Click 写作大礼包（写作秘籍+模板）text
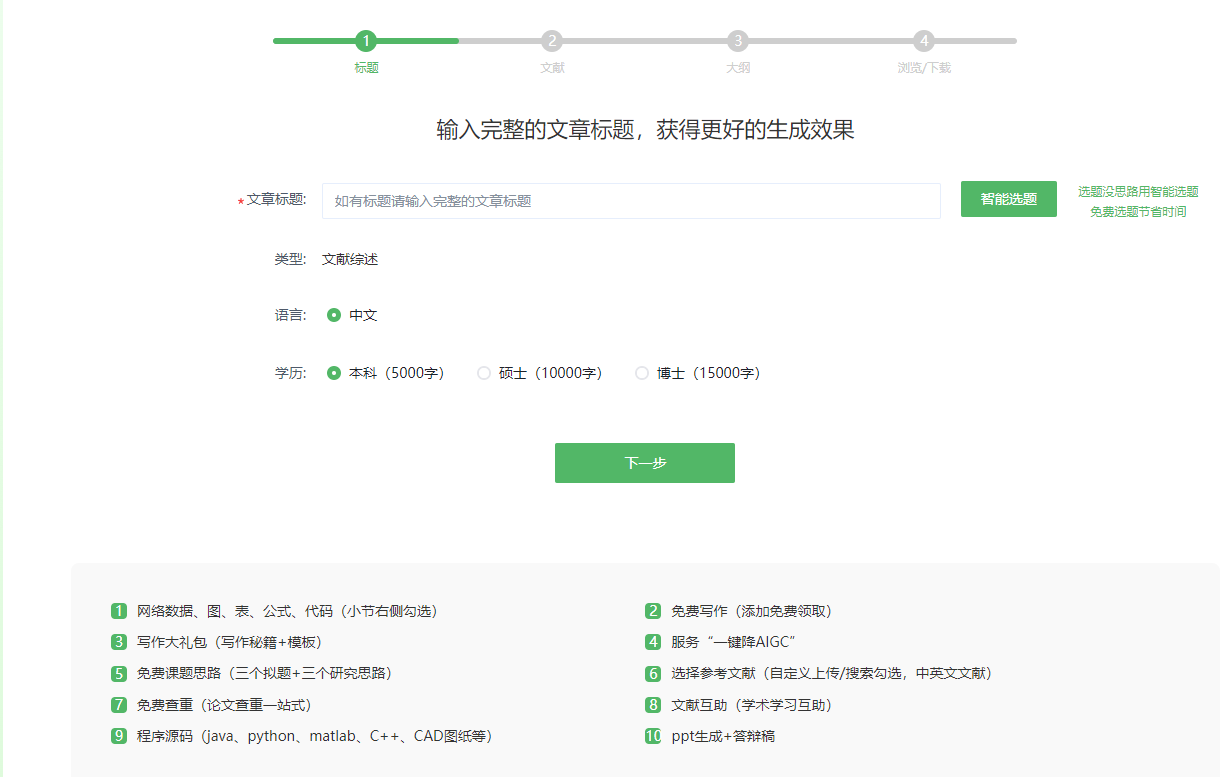Viewport: 1225px width, 777px height. pos(229,642)
